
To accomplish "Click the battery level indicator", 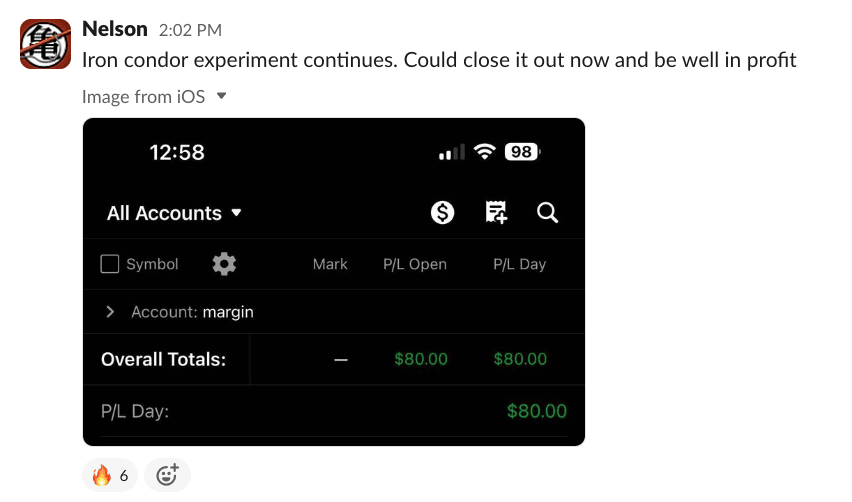I will [522, 152].
